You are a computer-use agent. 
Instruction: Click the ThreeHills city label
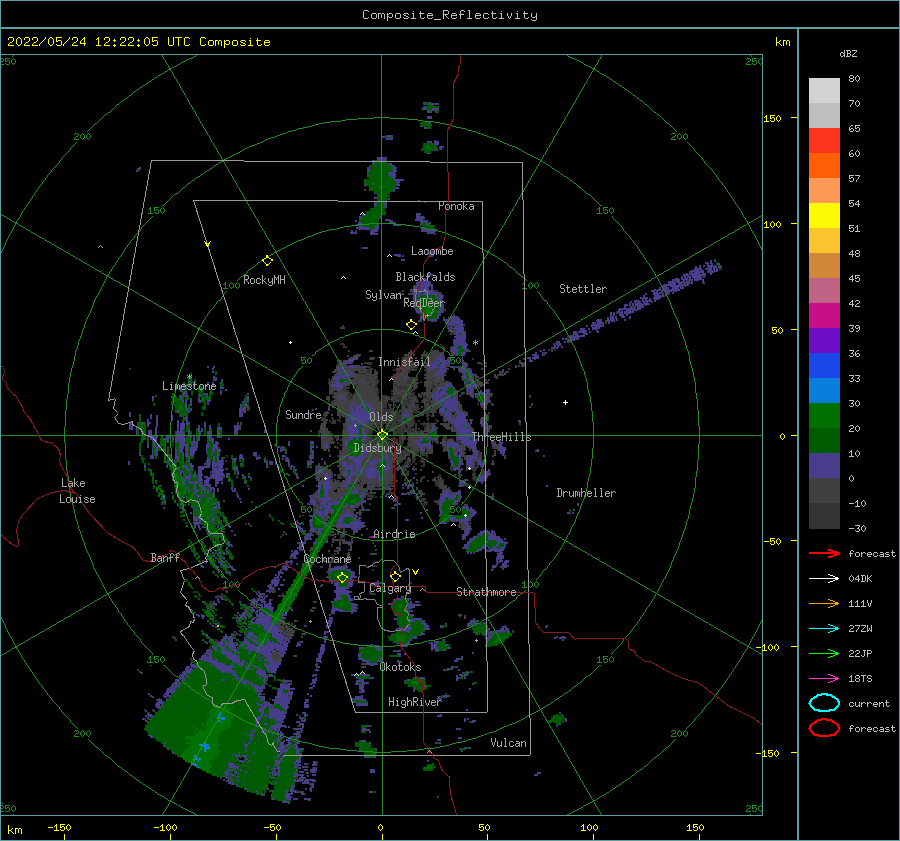(502, 437)
